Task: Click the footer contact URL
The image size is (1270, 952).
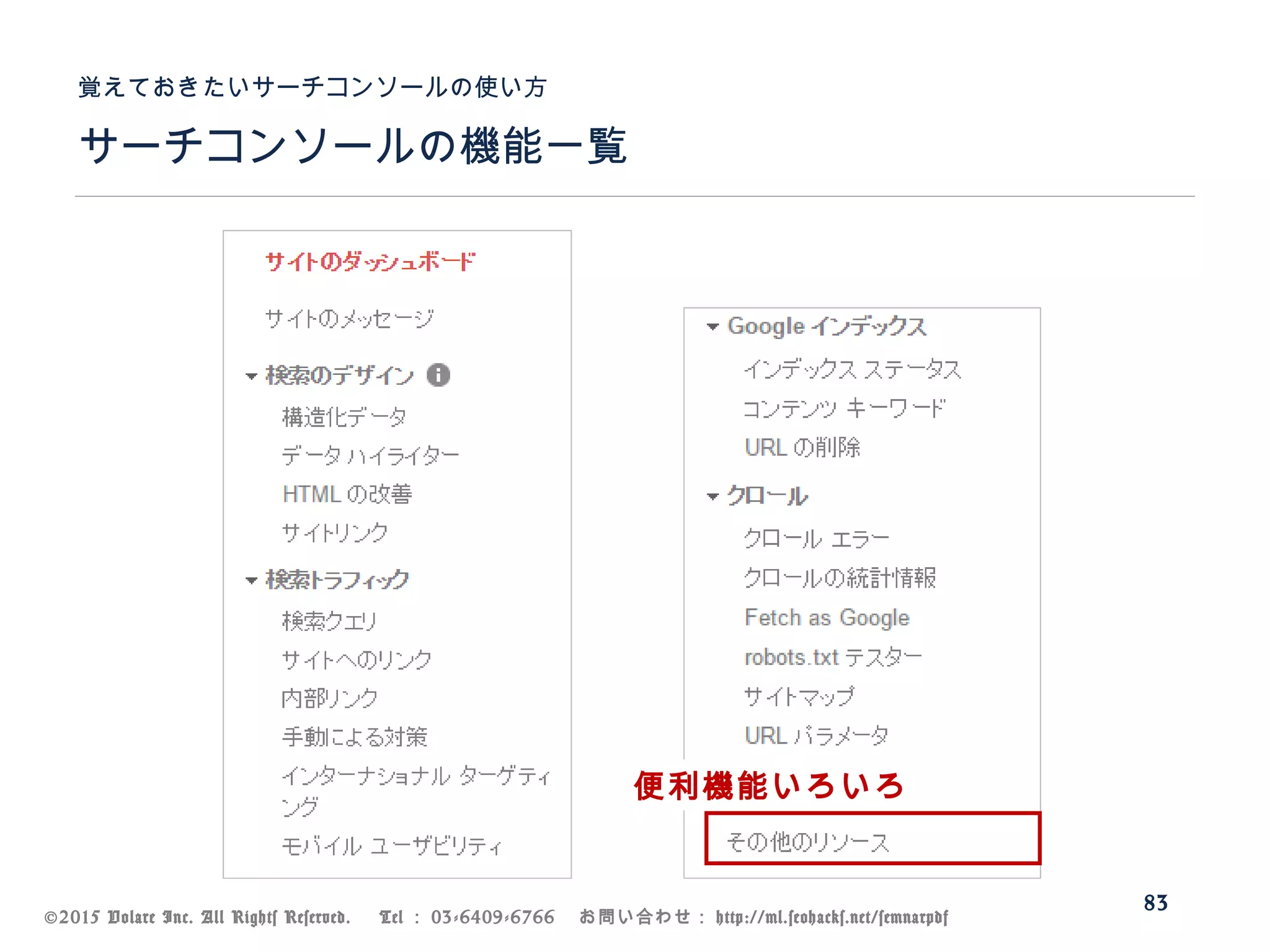Action: pos(832,917)
